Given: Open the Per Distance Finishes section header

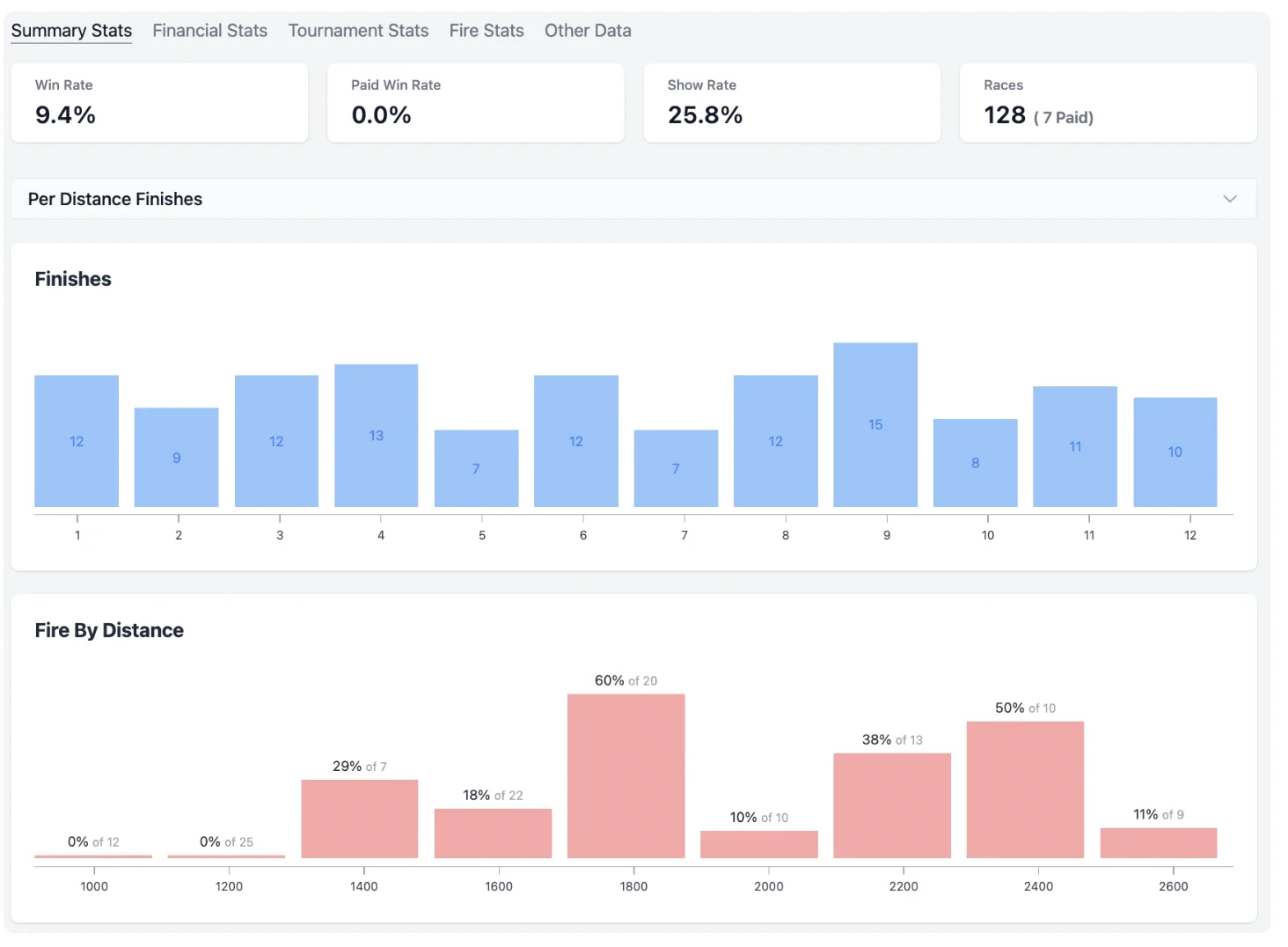Looking at the screenshot, I should (x=114, y=199).
